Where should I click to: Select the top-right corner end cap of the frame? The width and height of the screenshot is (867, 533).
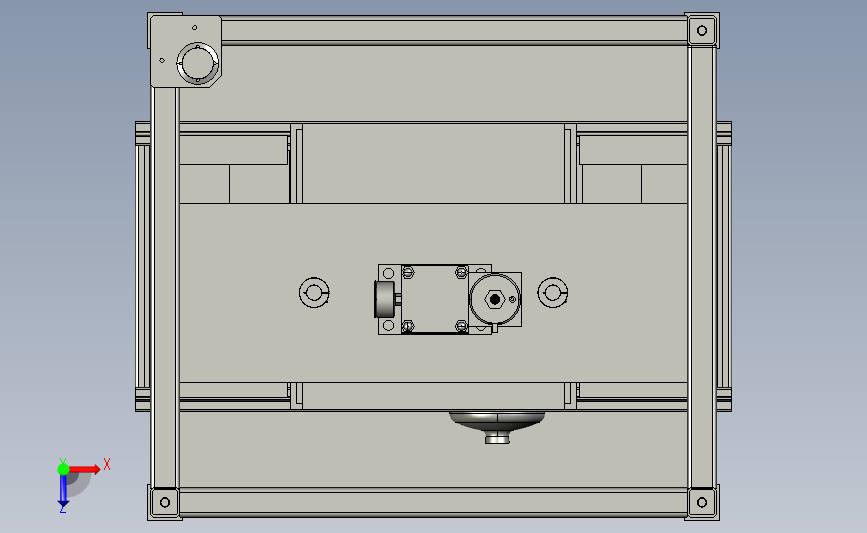coord(702,30)
